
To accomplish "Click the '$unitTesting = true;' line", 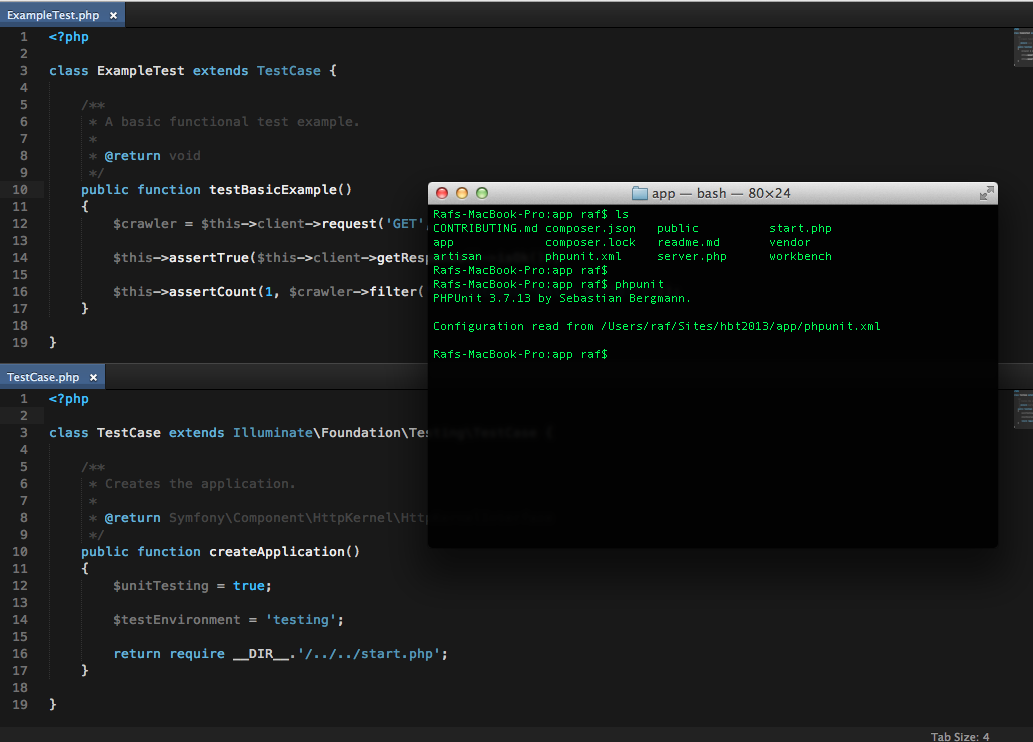I will [x=192, y=586].
